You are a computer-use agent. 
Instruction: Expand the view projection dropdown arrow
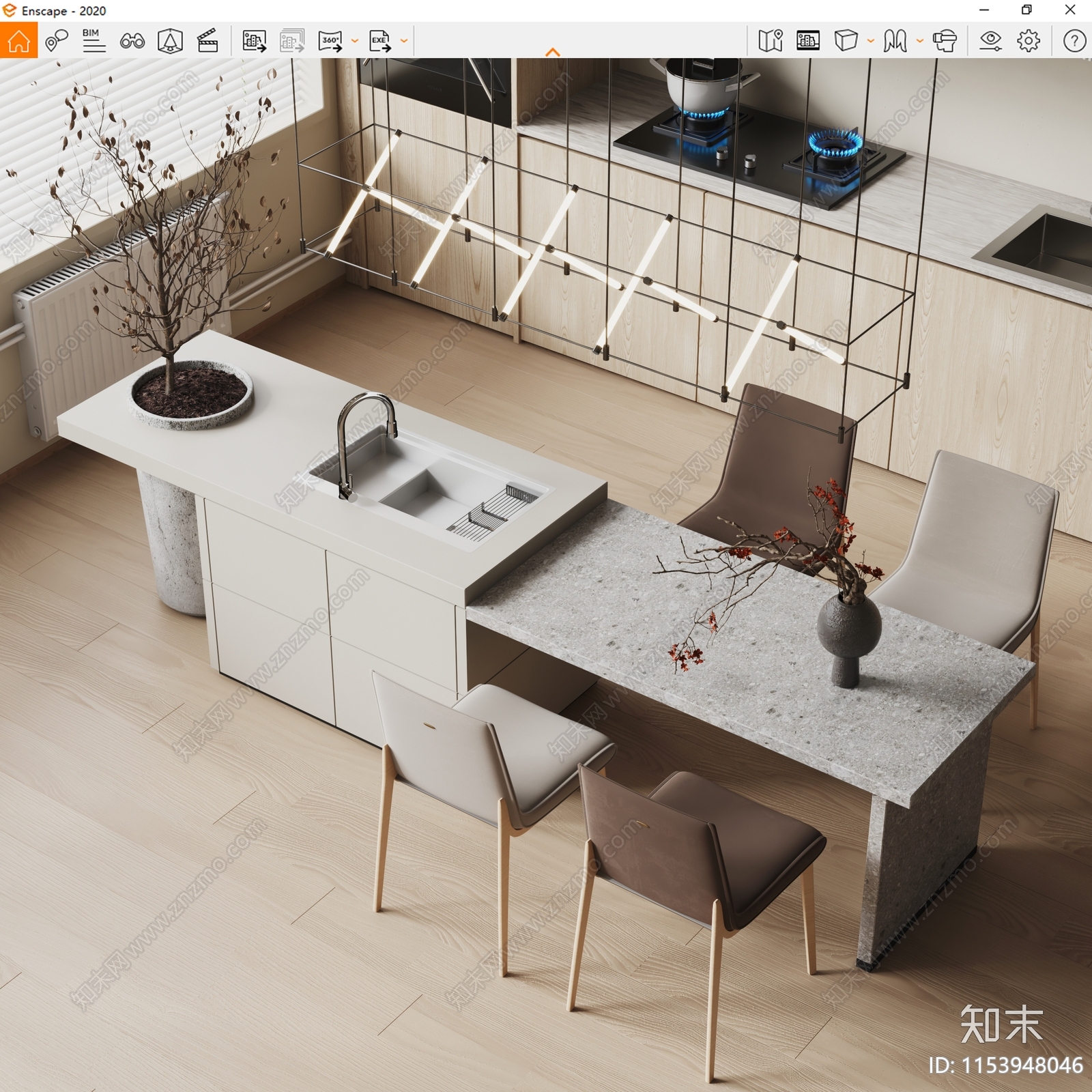coord(871,41)
